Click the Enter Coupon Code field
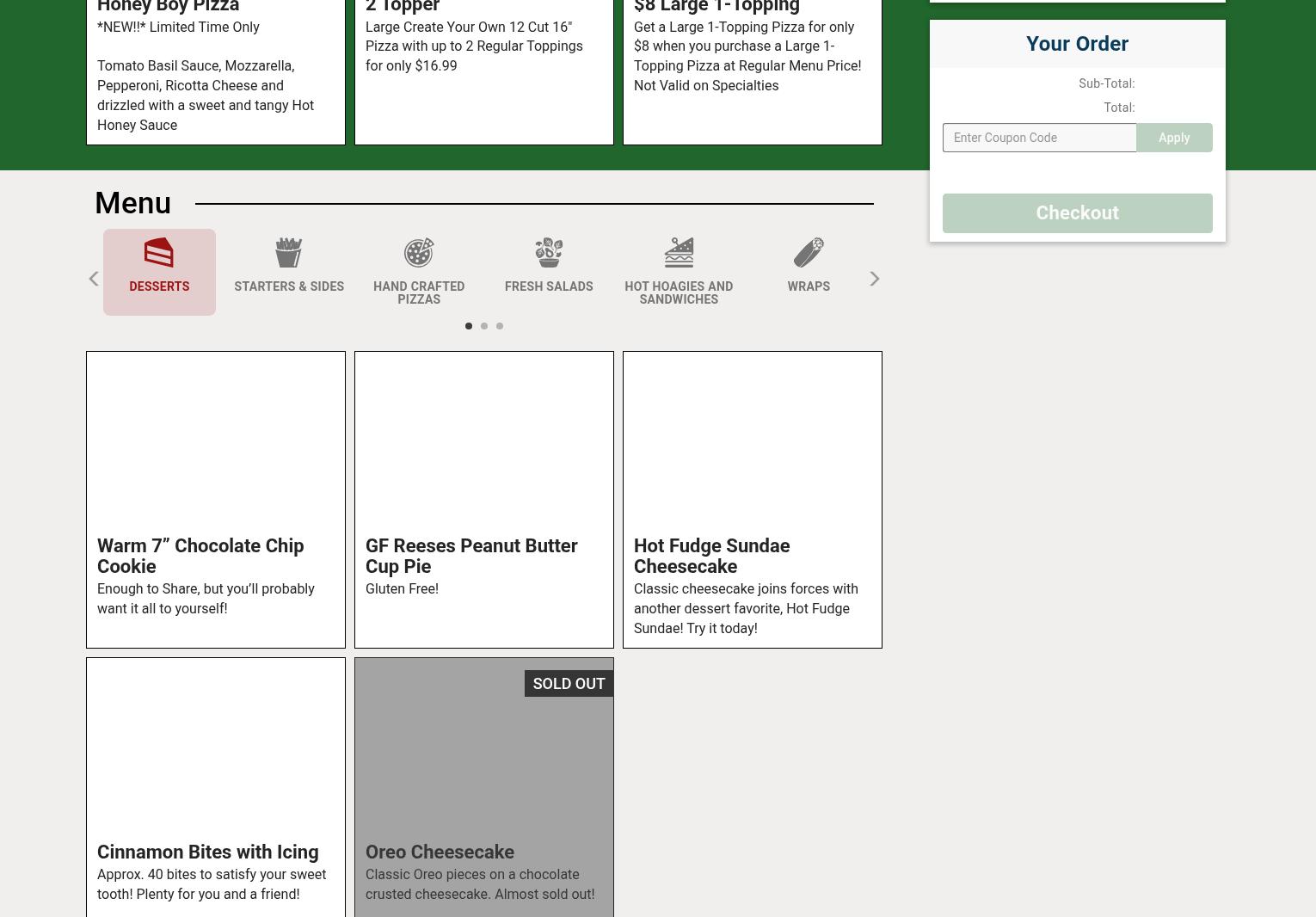The width and height of the screenshot is (1316, 917). [1038, 138]
